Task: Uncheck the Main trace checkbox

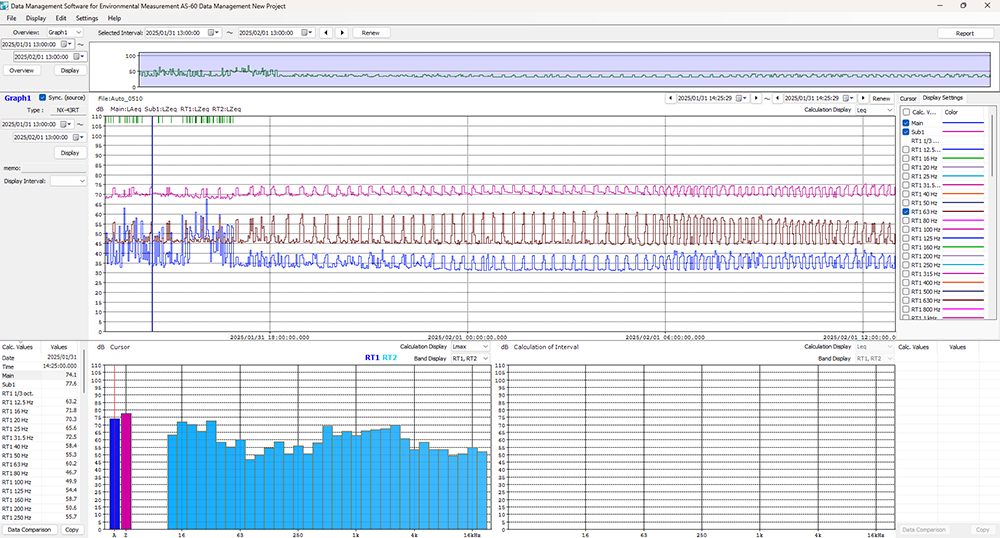Action: coord(906,123)
